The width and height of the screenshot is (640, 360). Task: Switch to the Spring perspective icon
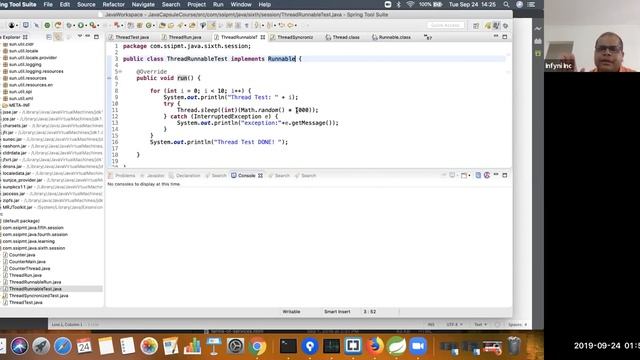click(487, 26)
